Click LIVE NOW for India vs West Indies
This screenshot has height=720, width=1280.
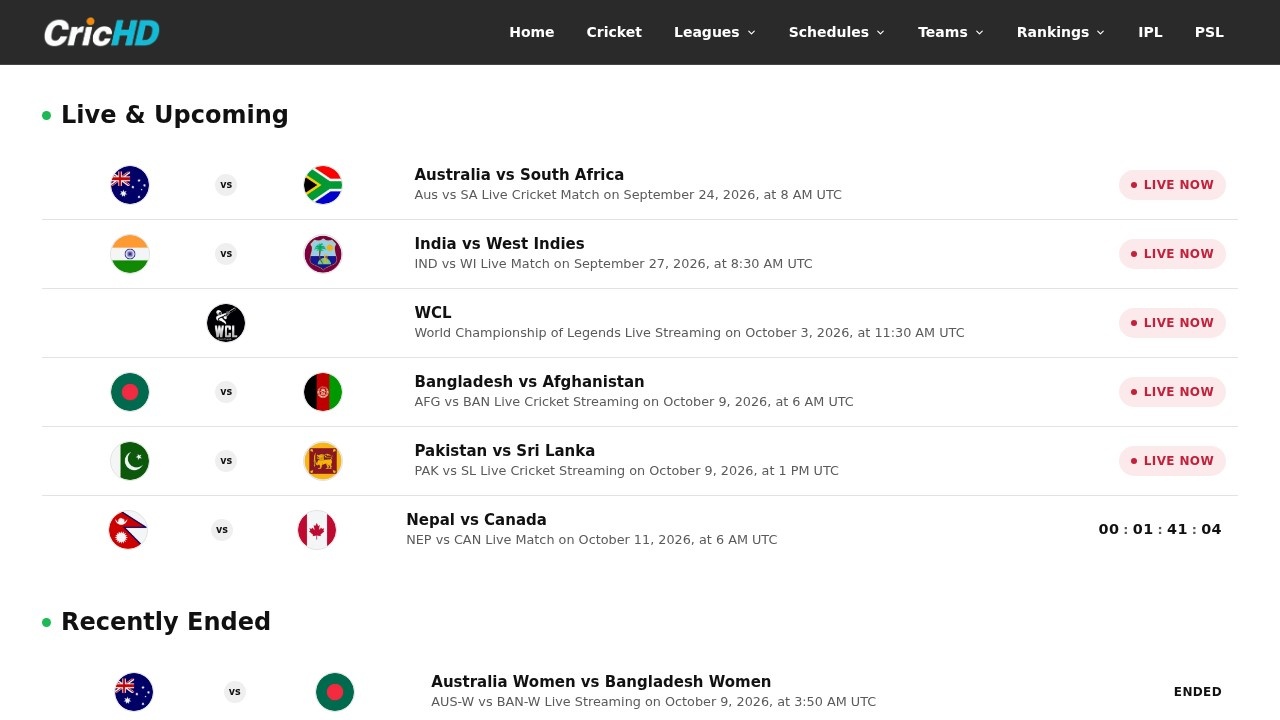point(1172,254)
